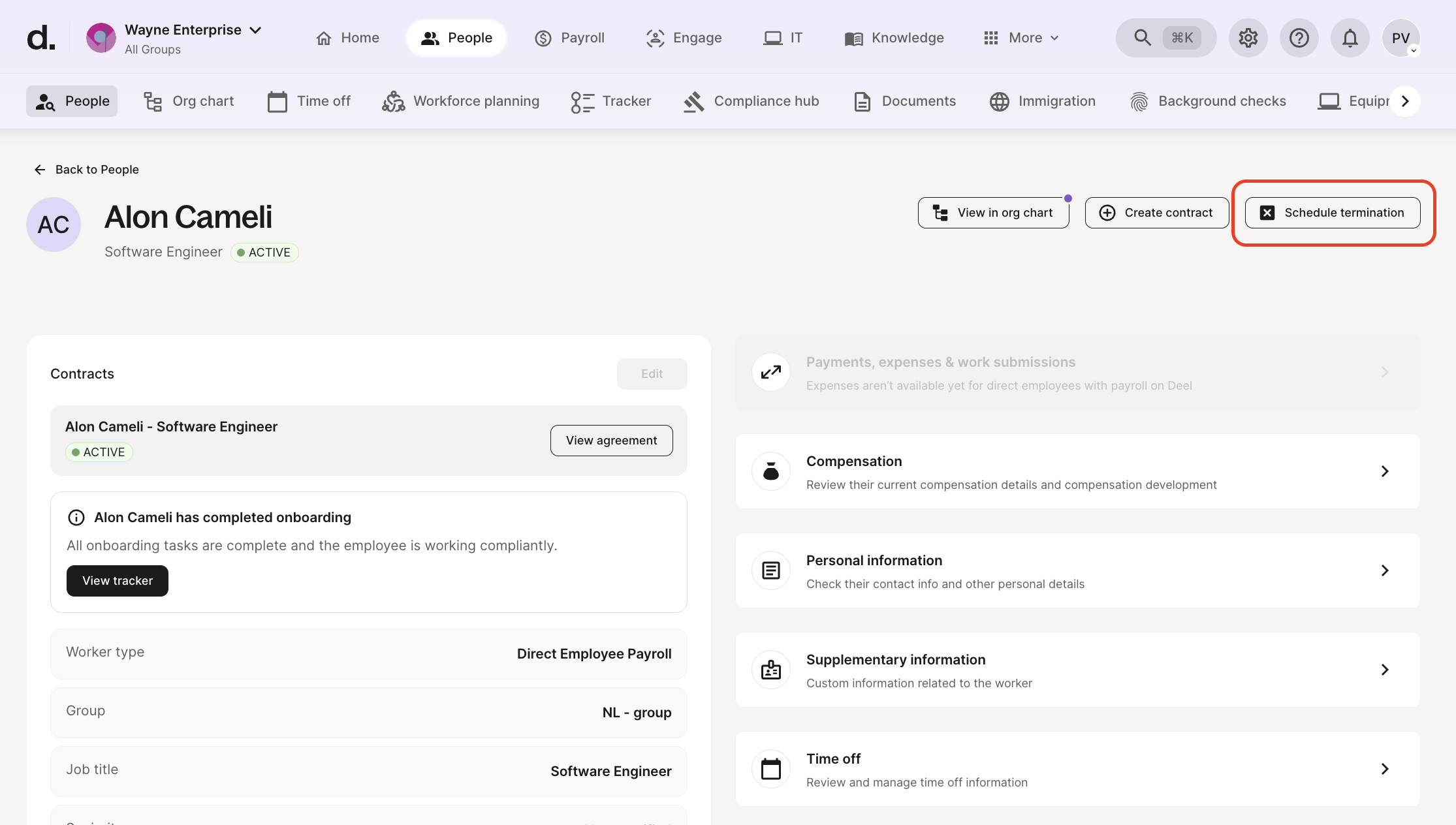Open settings via the gear icon

coord(1248,38)
